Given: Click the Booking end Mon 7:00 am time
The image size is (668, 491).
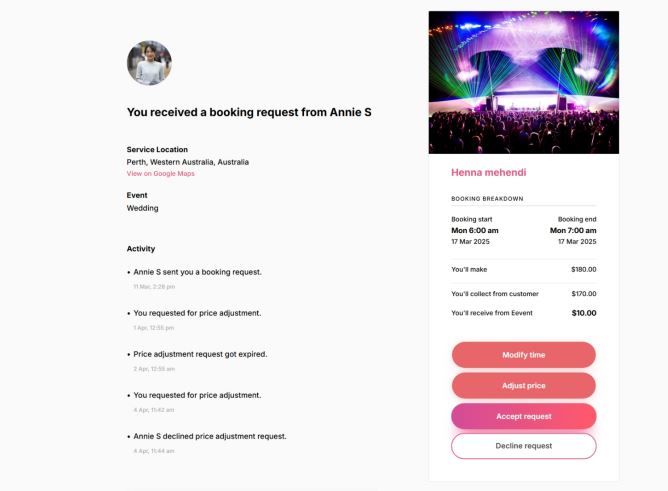Looking at the screenshot, I should coord(573,230).
